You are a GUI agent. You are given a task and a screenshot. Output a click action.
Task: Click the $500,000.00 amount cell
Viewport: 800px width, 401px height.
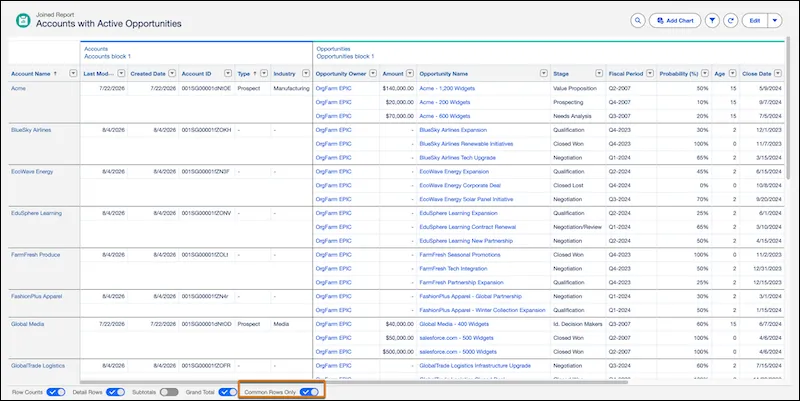coord(398,352)
